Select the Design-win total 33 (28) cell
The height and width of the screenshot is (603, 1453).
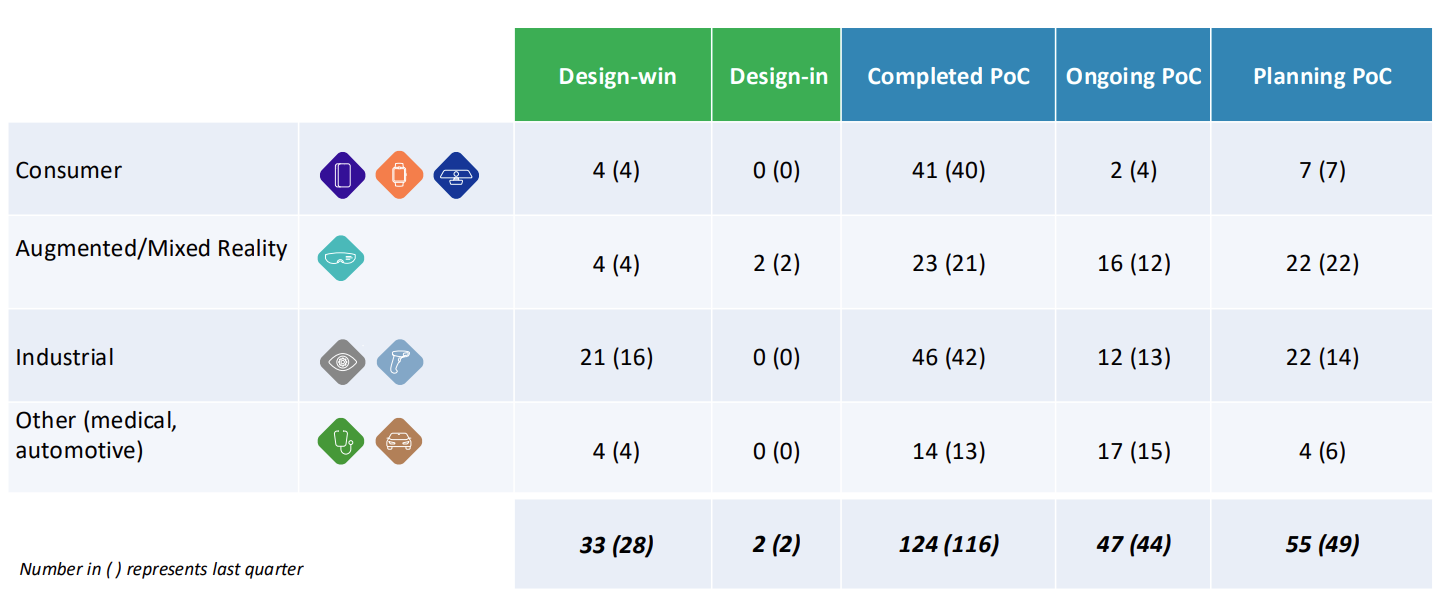coord(616,545)
